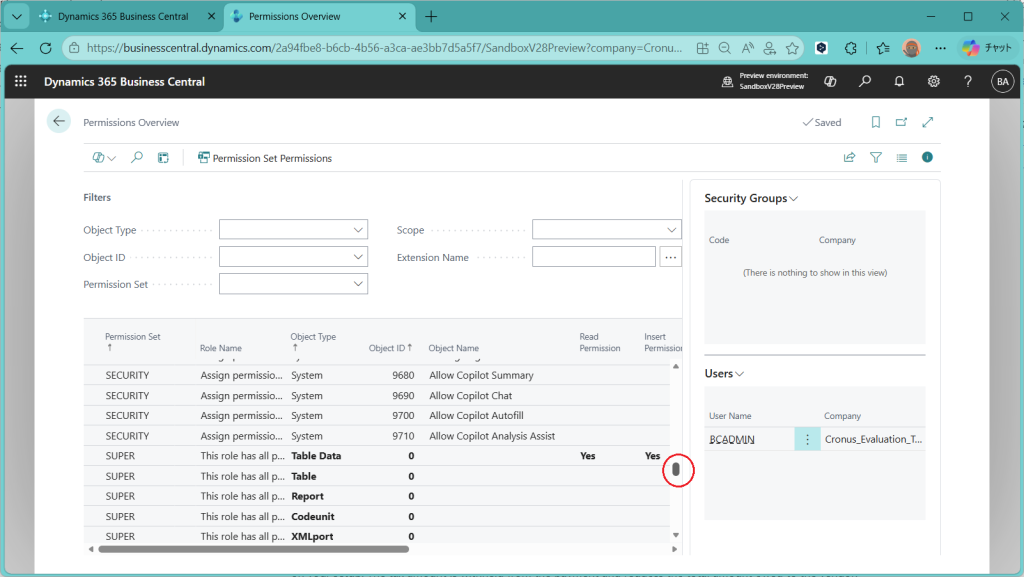The height and width of the screenshot is (577, 1024).
Task: Click the back arrow on Permissions Overview
Action: (x=59, y=121)
